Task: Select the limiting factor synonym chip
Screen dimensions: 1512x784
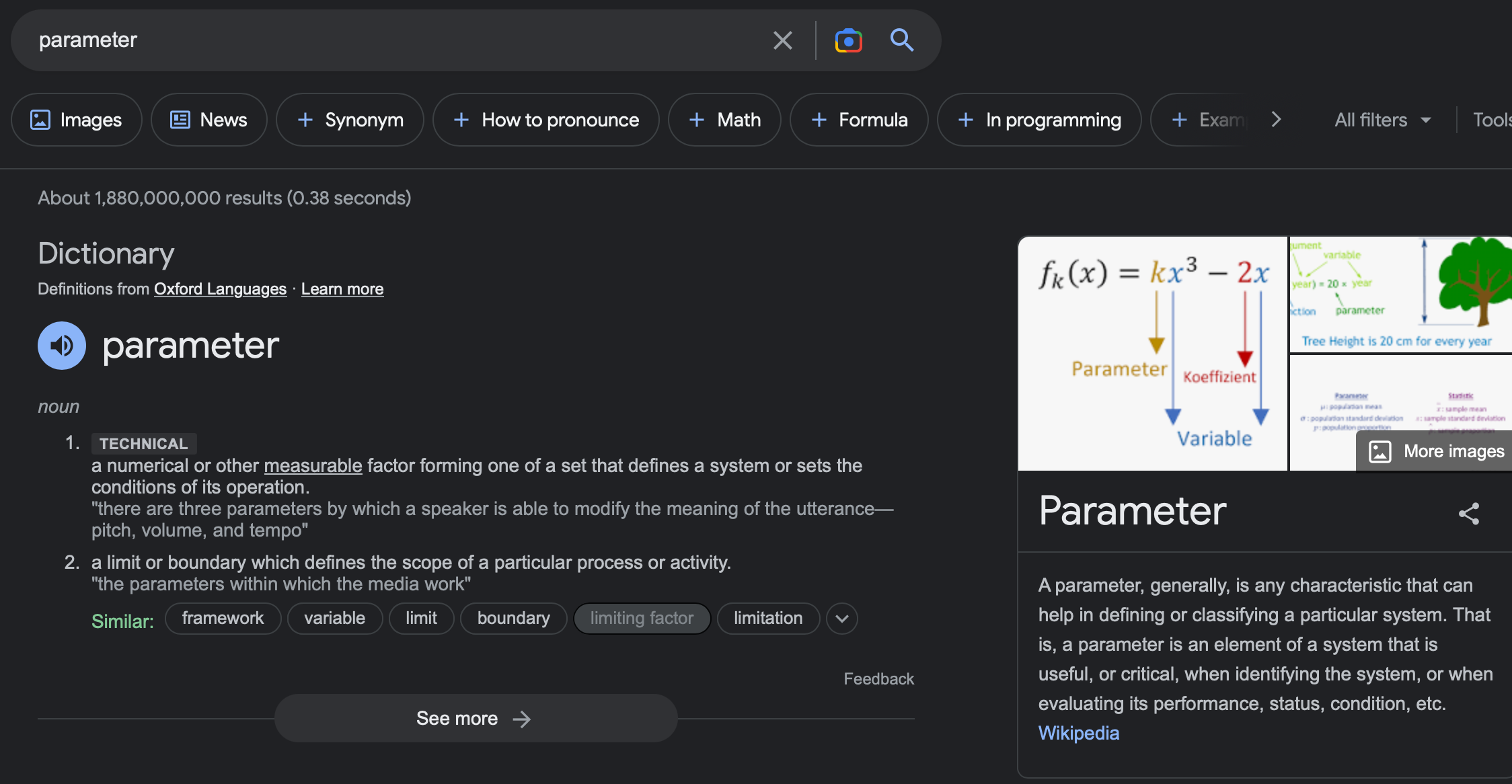Action: coord(642,619)
